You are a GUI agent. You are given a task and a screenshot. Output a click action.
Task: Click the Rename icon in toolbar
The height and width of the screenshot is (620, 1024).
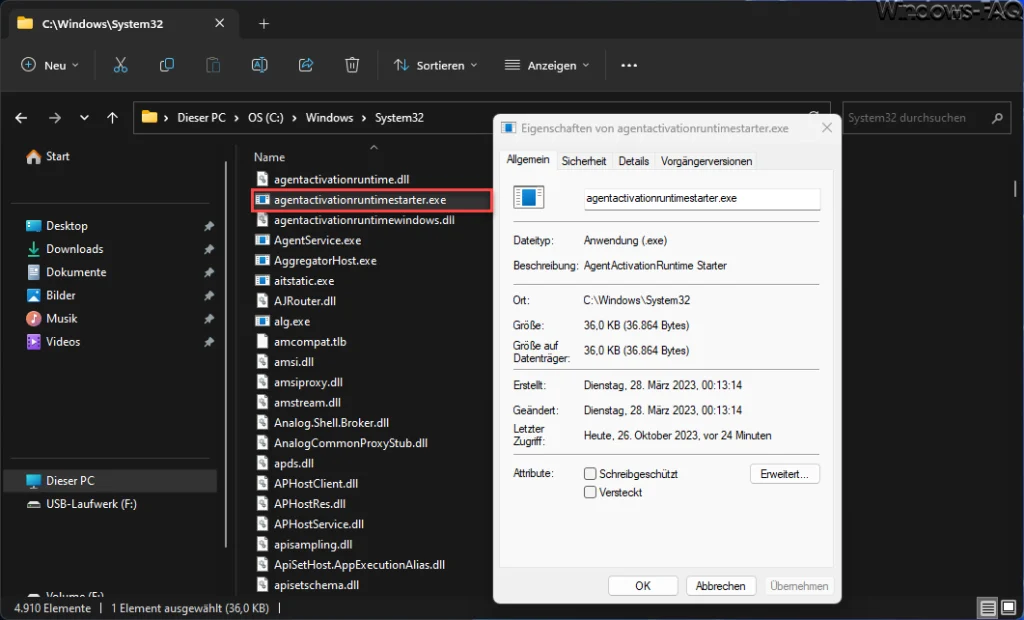259,65
